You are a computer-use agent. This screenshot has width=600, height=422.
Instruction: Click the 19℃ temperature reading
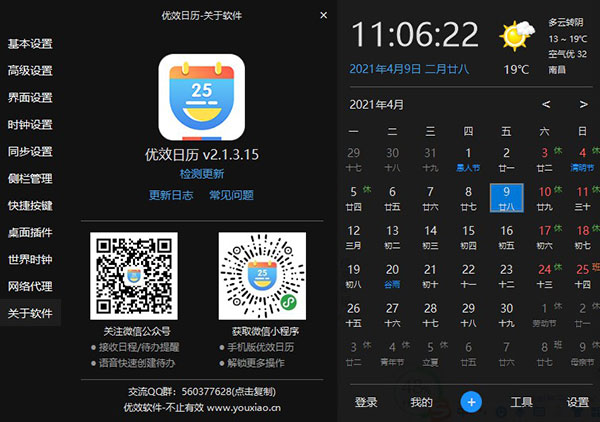[516, 70]
